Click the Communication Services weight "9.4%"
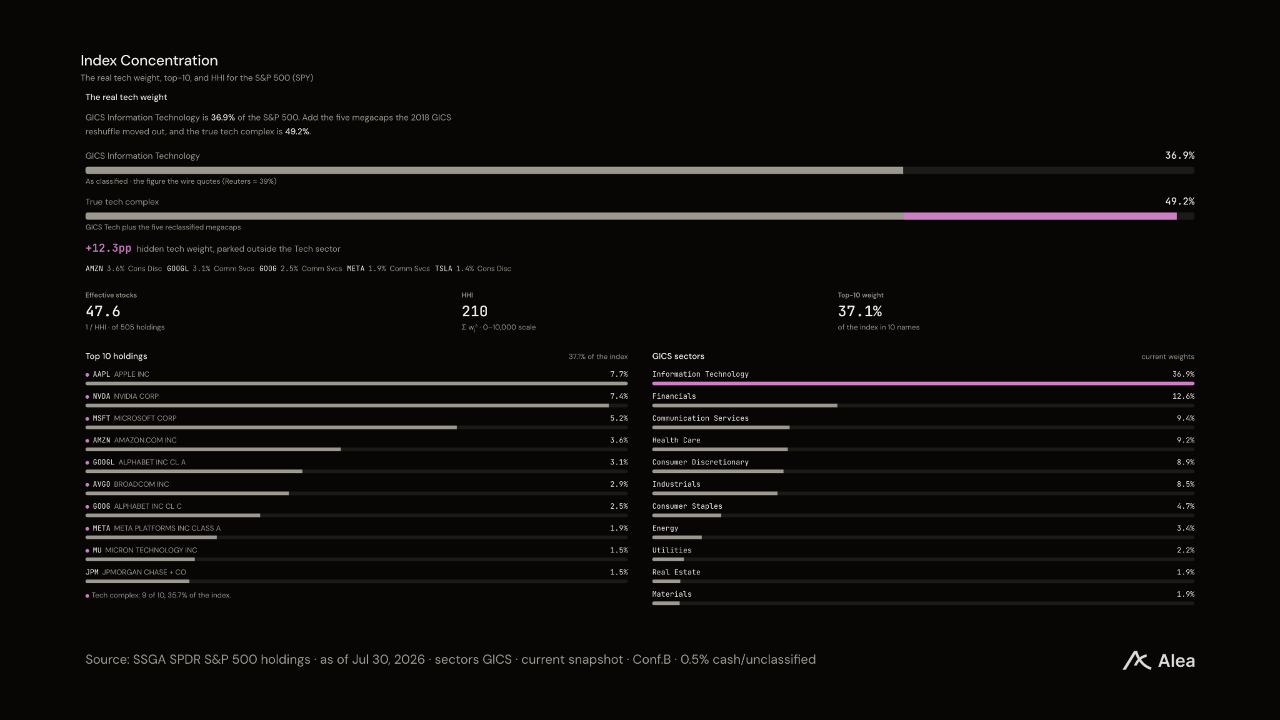1280x720 pixels. [x=1185, y=418]
